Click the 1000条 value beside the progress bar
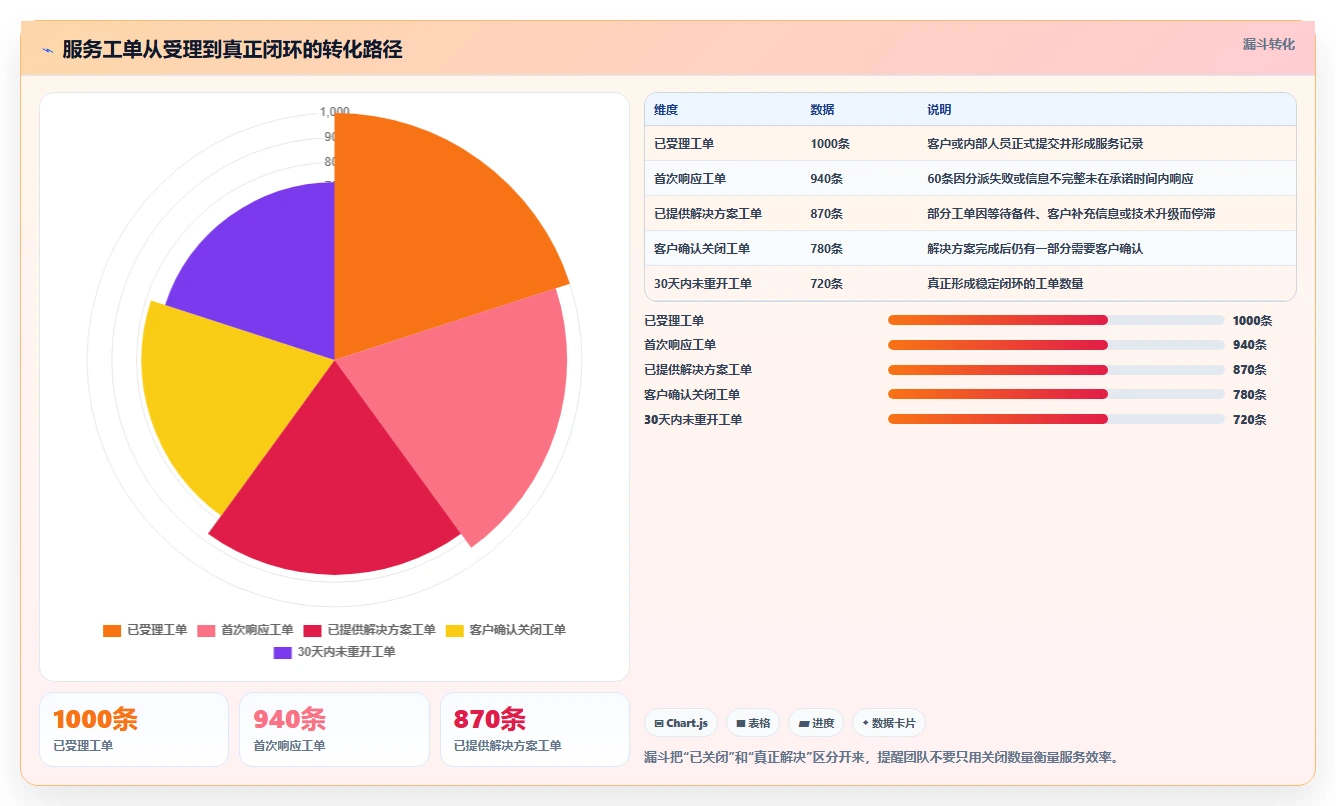Screen dimensions: 1336x806 tap(1253, 321)
